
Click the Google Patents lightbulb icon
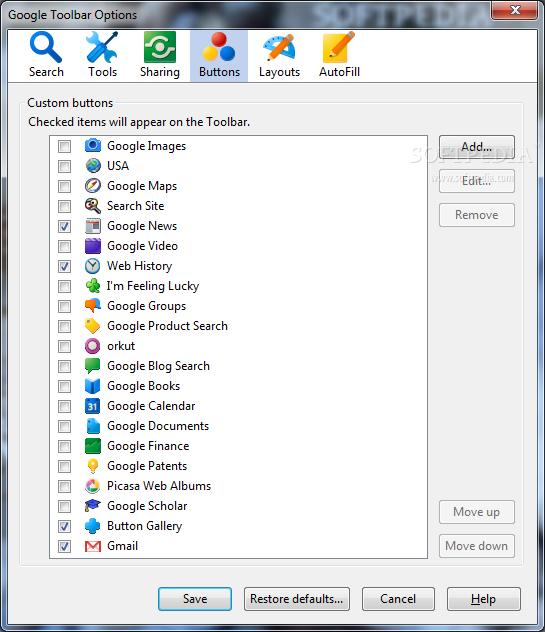pyautogui.click(x=93, y=466)
